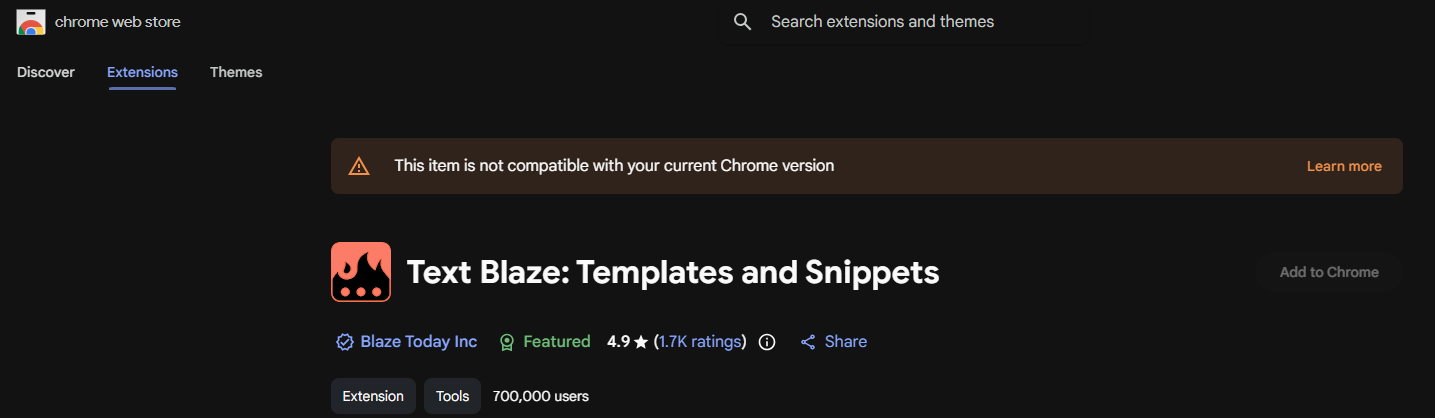Click the verified badge beside Blaze Today Inc
Viewport: 1435px width, 418px height.
click(345, 342)
